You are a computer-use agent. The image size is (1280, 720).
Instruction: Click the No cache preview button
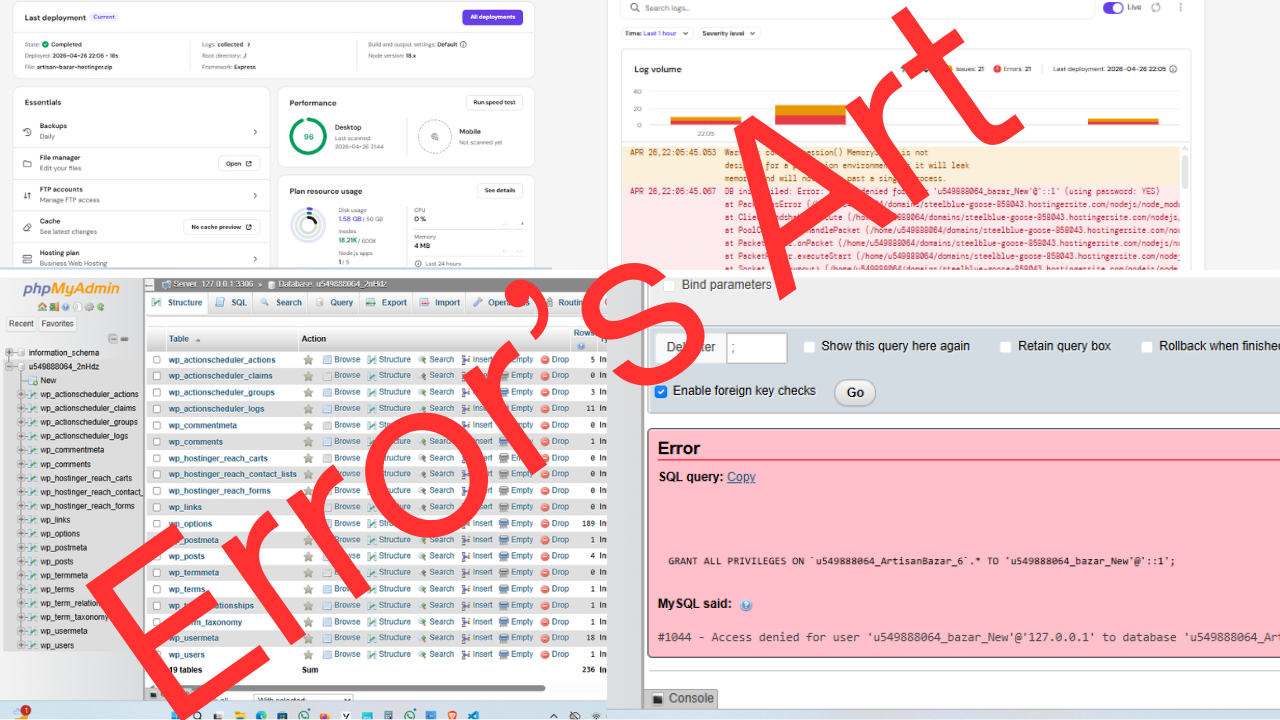click(x=222, y=227)
